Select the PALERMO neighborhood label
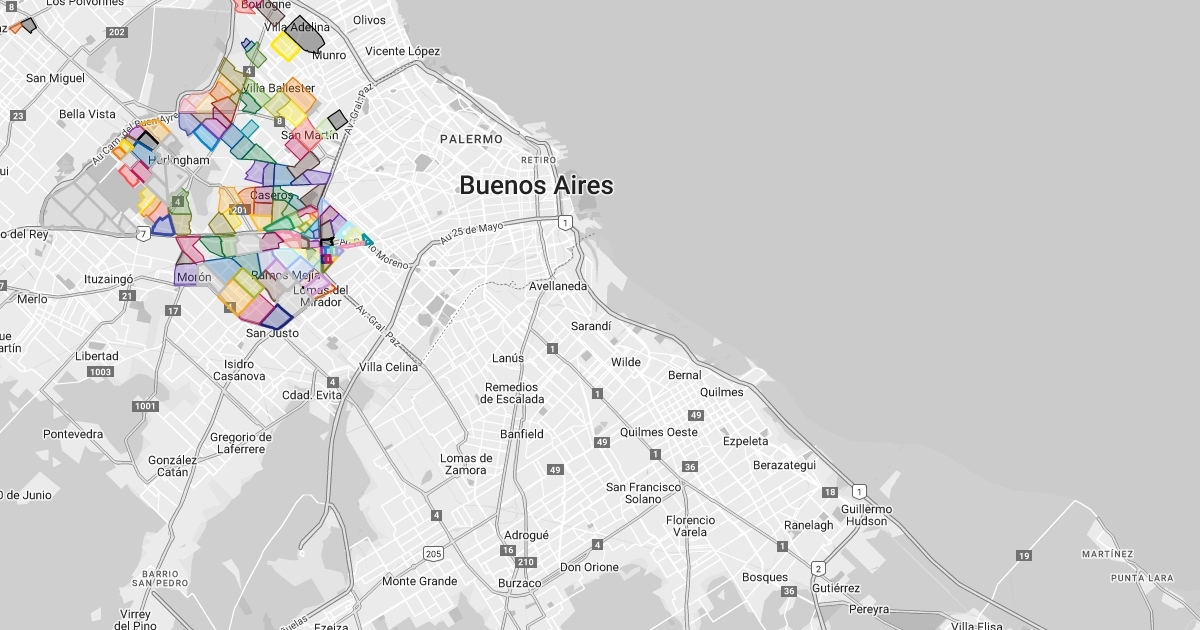Viewport: 1200px width, 630px height. pos(470,139)
